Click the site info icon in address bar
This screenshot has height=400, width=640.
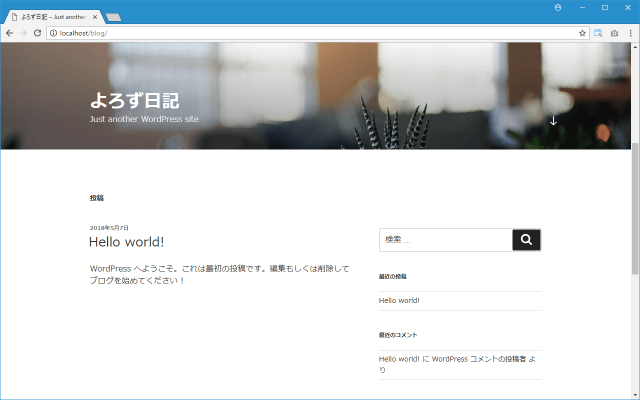53,33
